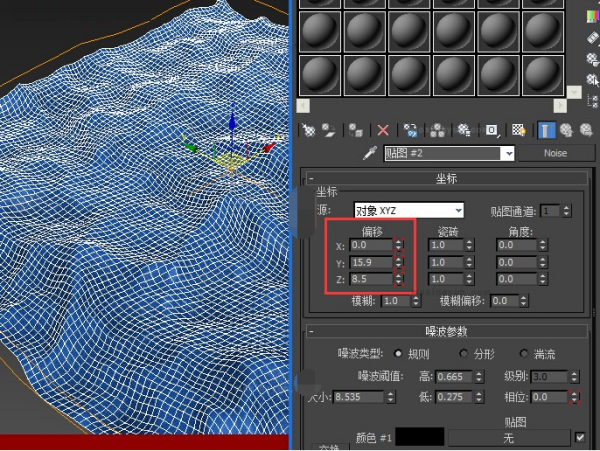
Task: Toggle the highlighted Show End Result icon
Action: tap(546, 130)
